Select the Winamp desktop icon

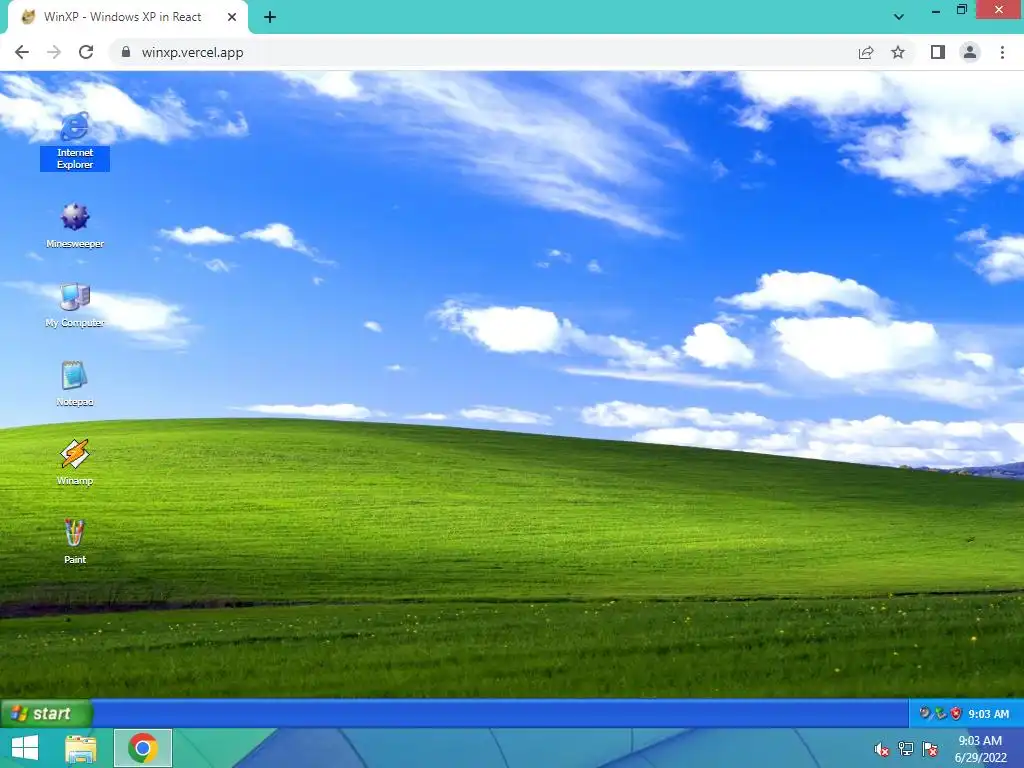pos(74,462)
